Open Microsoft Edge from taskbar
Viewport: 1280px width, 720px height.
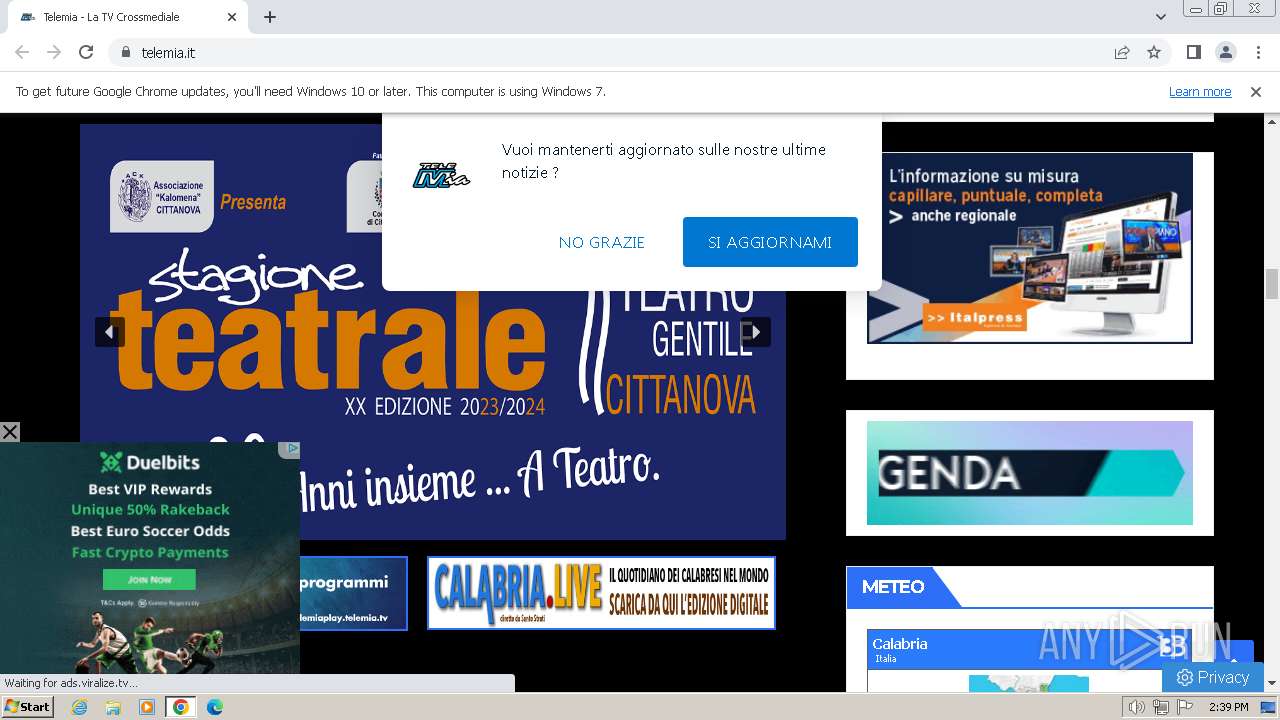click(214, 707)
